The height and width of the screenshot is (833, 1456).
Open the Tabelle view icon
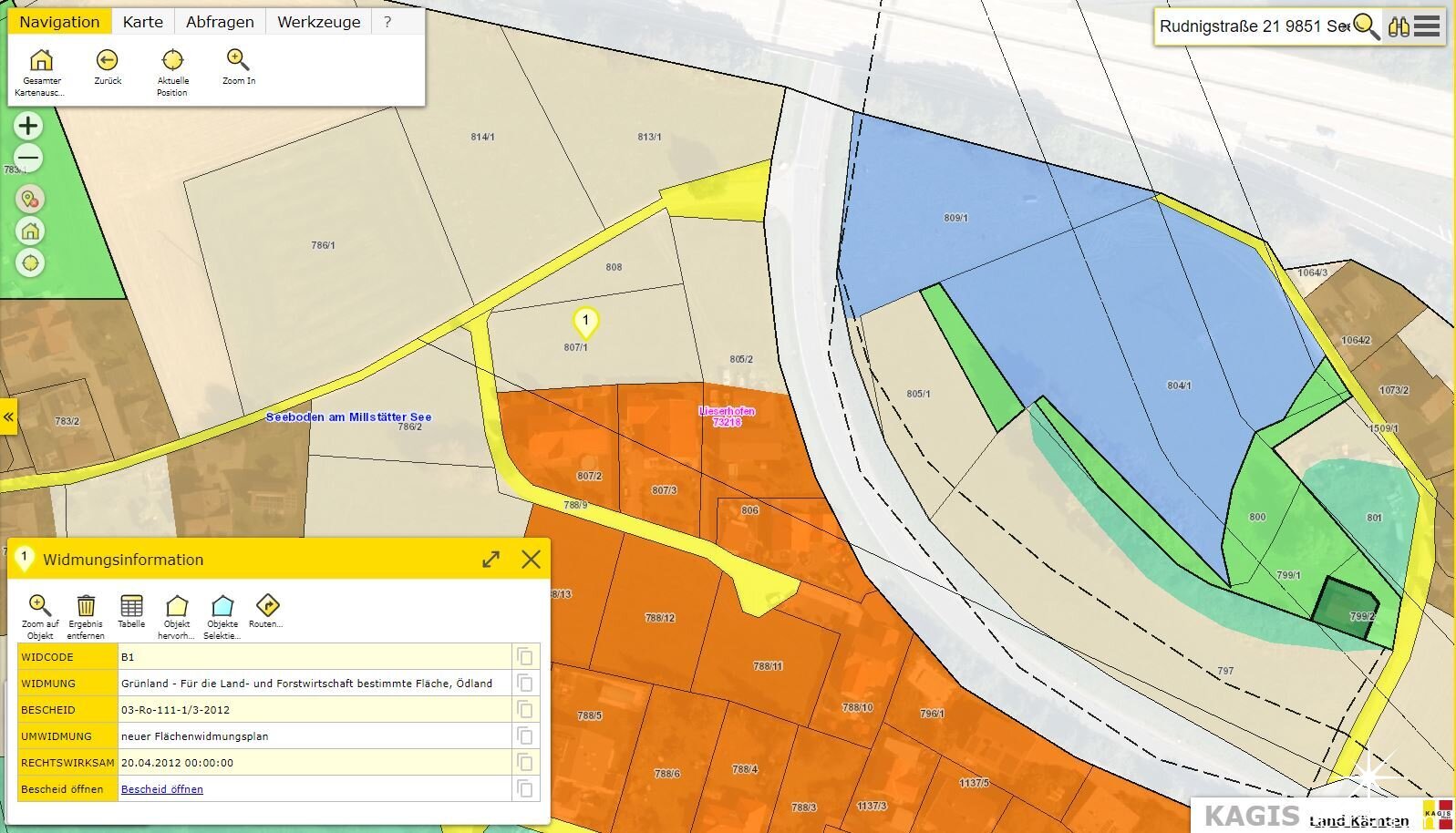click(131, 606)
